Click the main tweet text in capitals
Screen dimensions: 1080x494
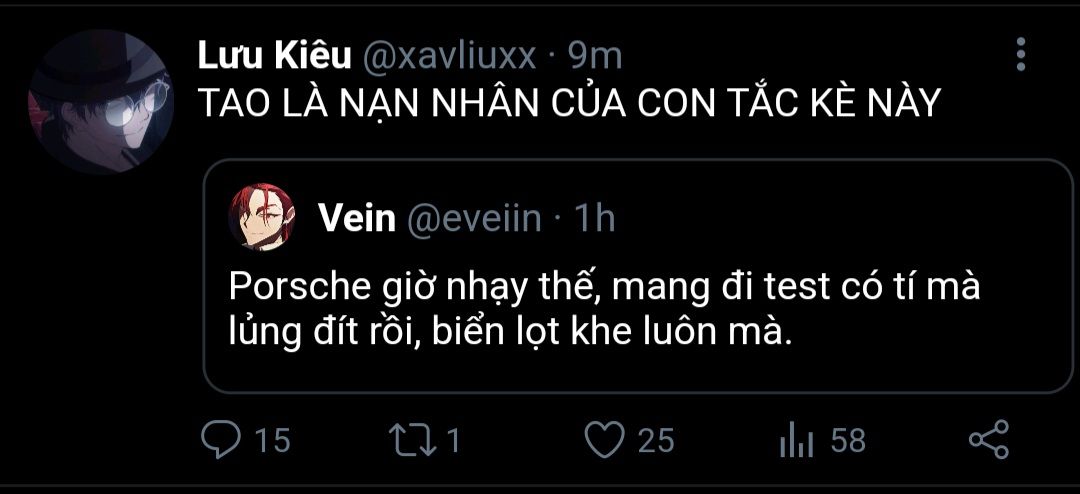click(x=570, y=104)
